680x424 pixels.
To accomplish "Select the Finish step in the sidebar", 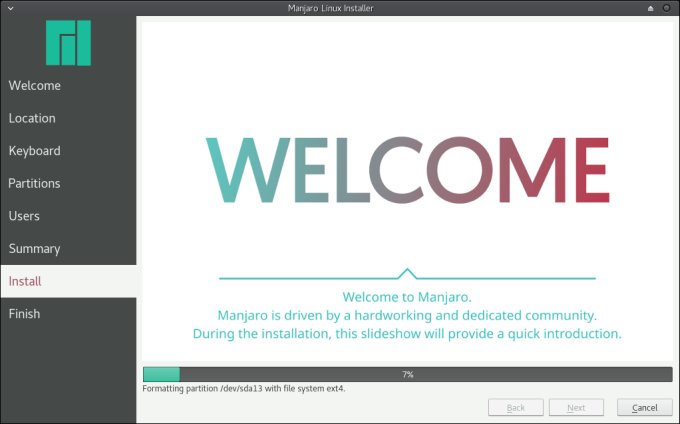I will (x=69, y=313).
